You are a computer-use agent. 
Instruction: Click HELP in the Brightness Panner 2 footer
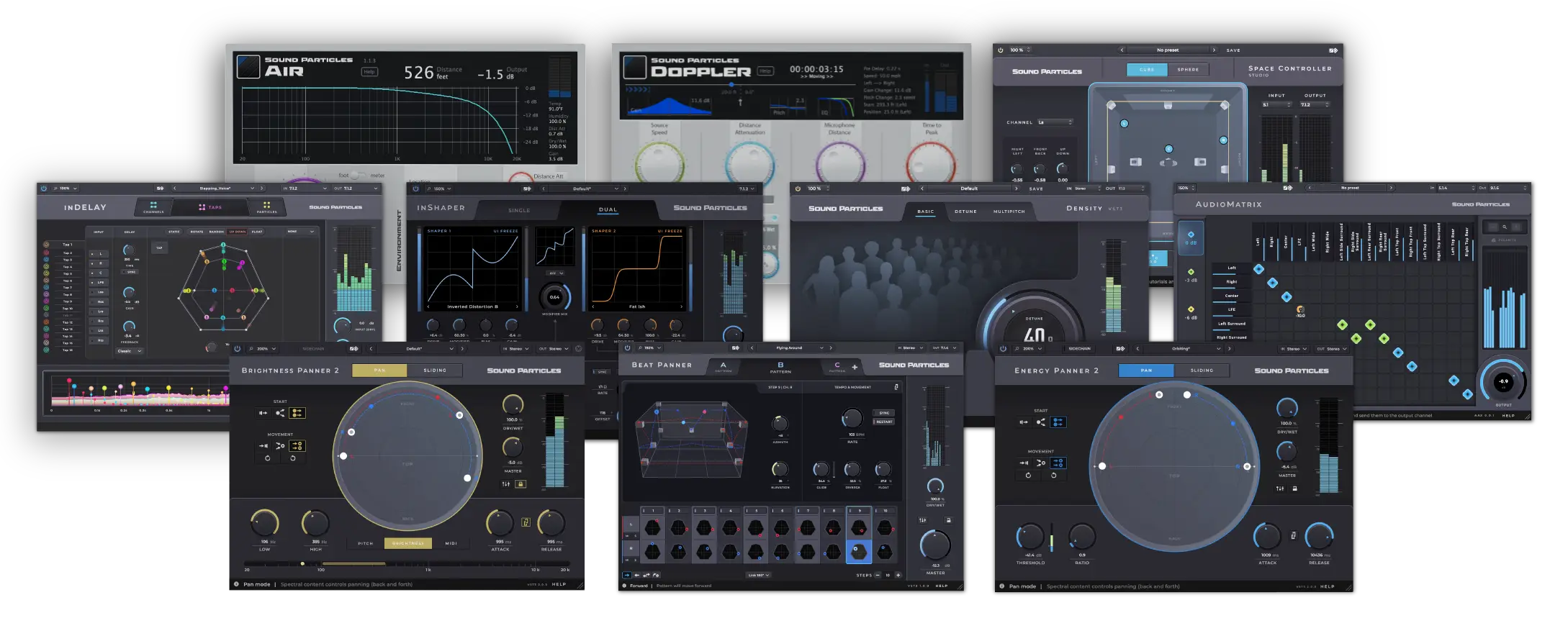pos(559,584)
